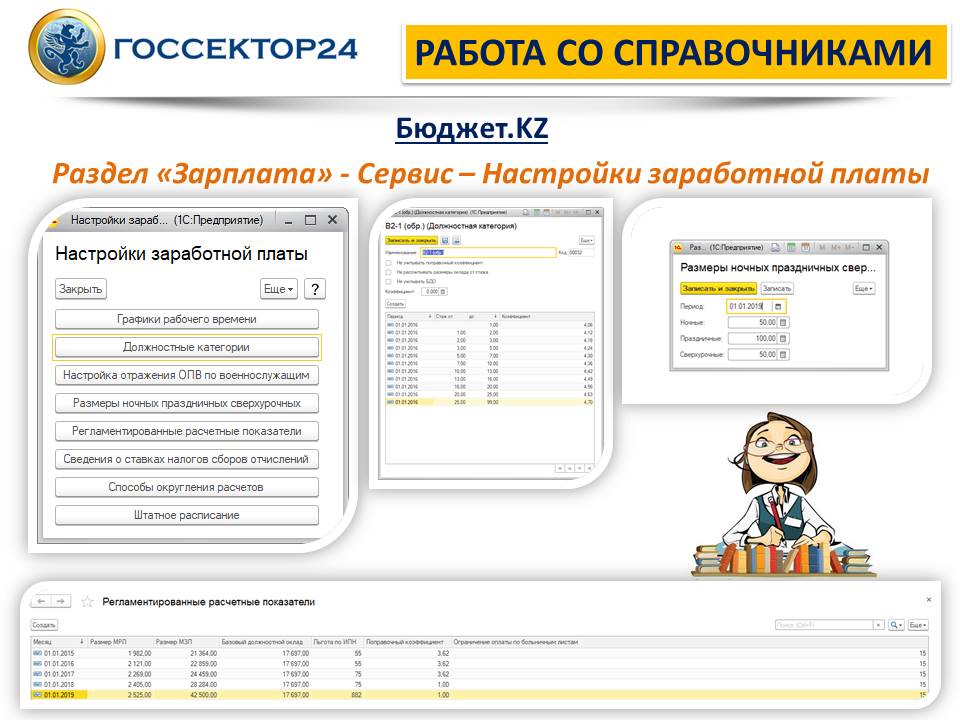Click the forward arrow in Регламентированные расчетные показатели
Screen dimensions: 960x720
tap(61, 602)
